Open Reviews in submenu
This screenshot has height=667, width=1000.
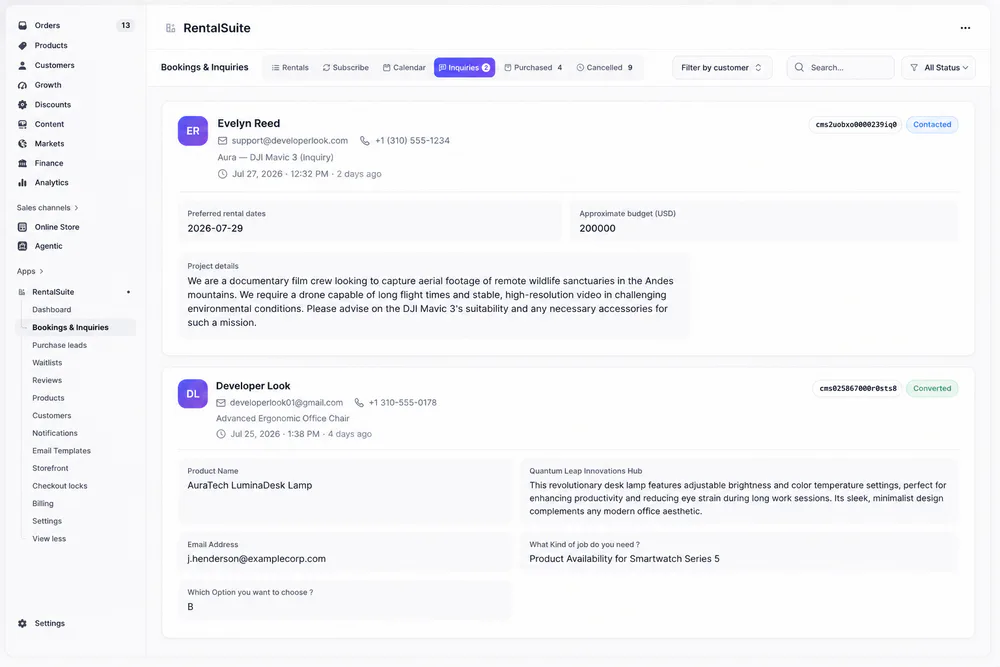coord(47,380)
